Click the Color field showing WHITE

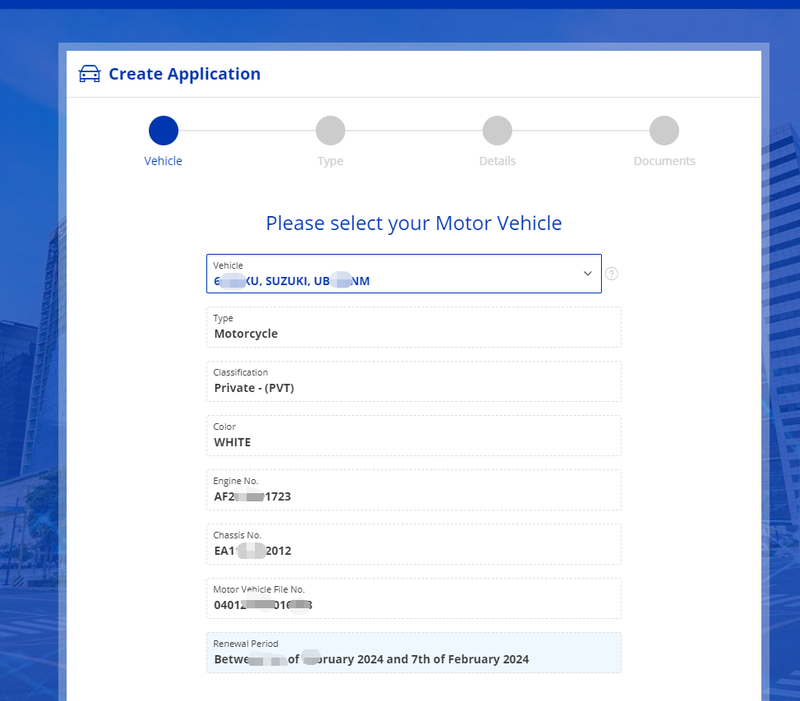414,436
